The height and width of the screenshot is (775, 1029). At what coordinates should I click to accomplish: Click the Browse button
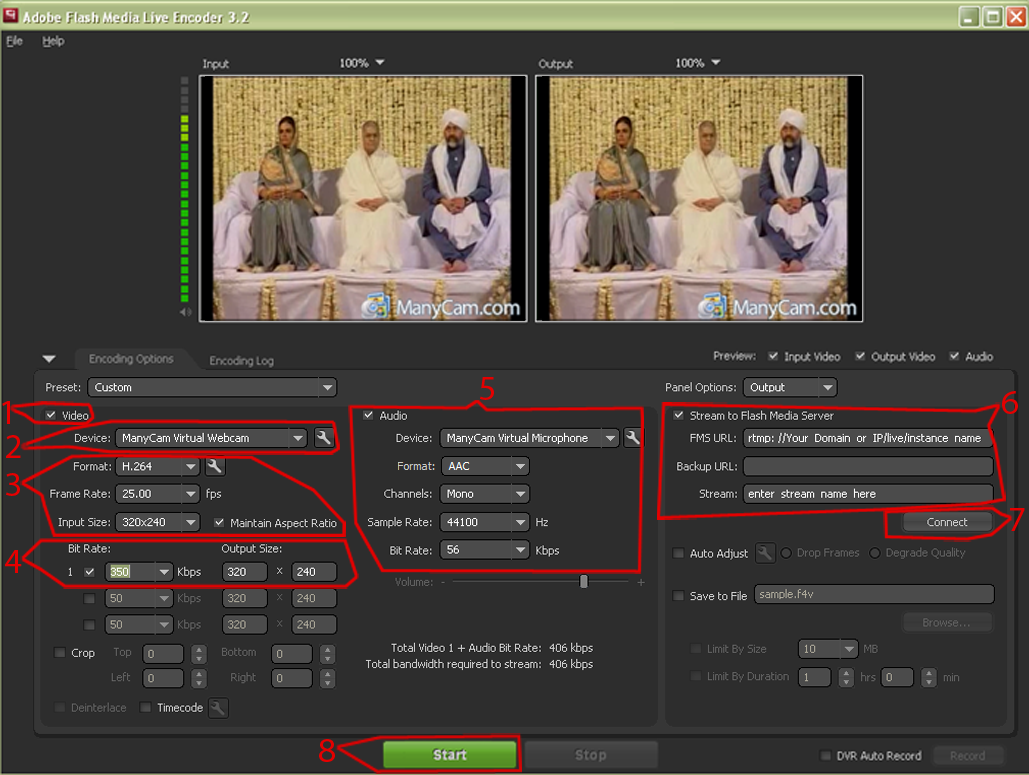(946, 622)
